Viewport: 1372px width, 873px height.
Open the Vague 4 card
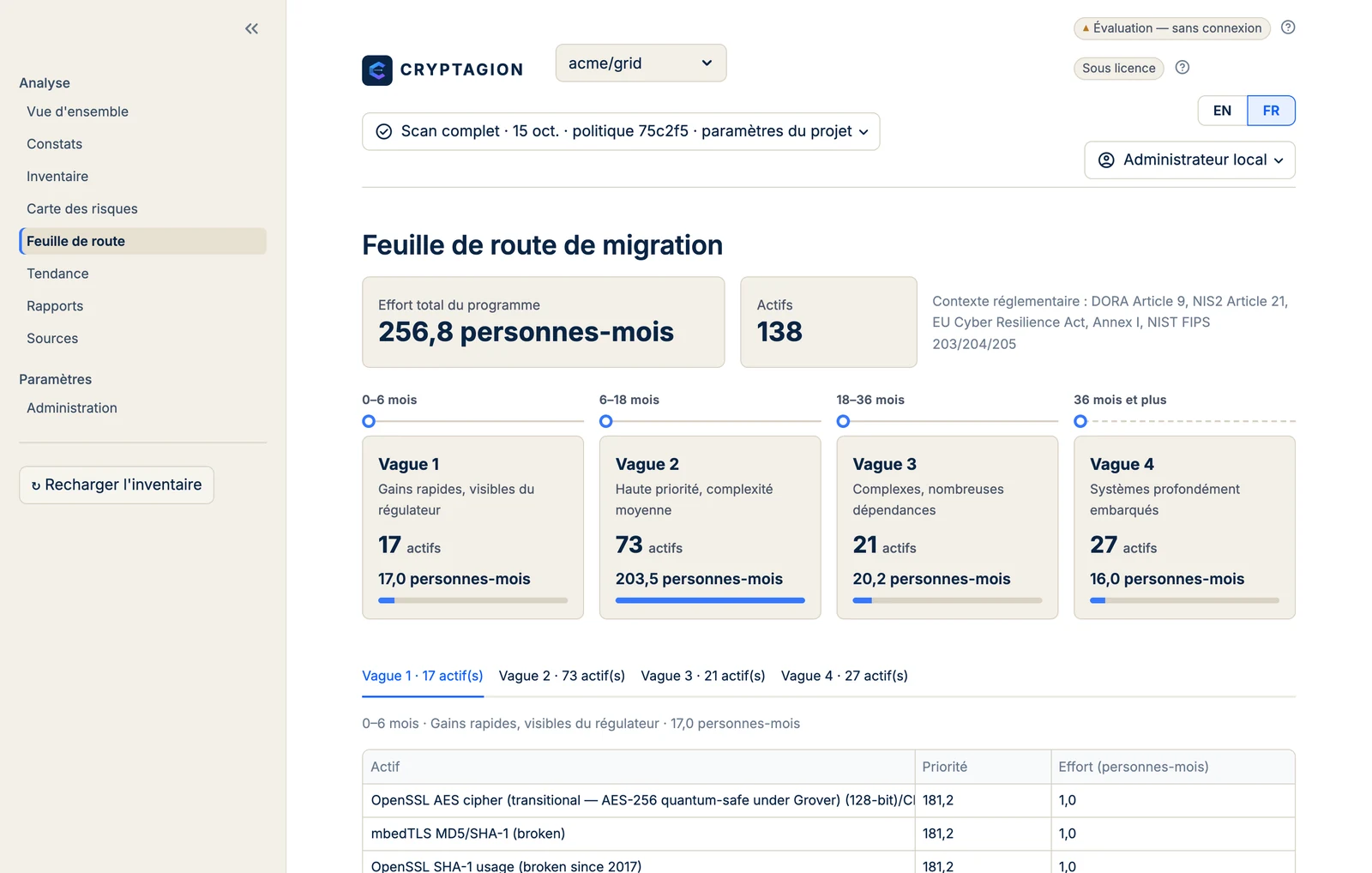pos(1184,527)
